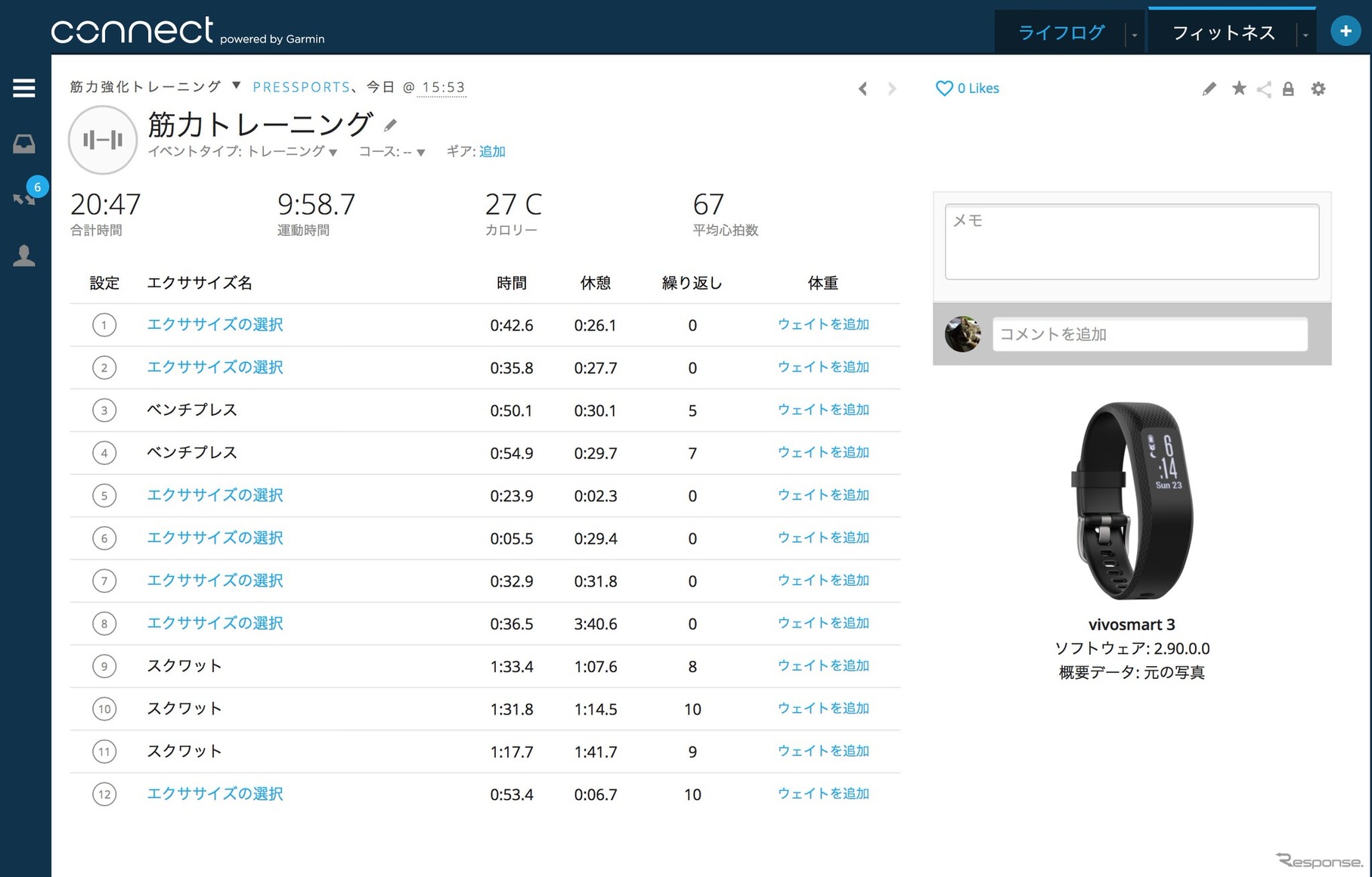Click set number 5 circle
Image resolution: width=1372 pixels, height=877 pixels.
click(104, 496)
